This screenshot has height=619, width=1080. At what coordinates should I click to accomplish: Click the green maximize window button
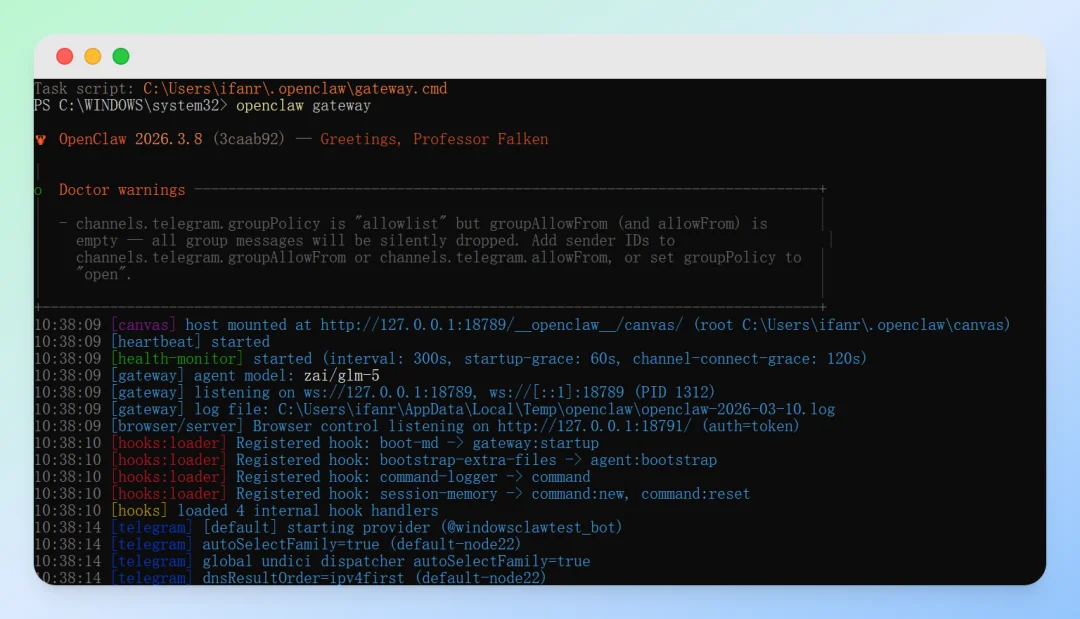click(x=121, y=57)
